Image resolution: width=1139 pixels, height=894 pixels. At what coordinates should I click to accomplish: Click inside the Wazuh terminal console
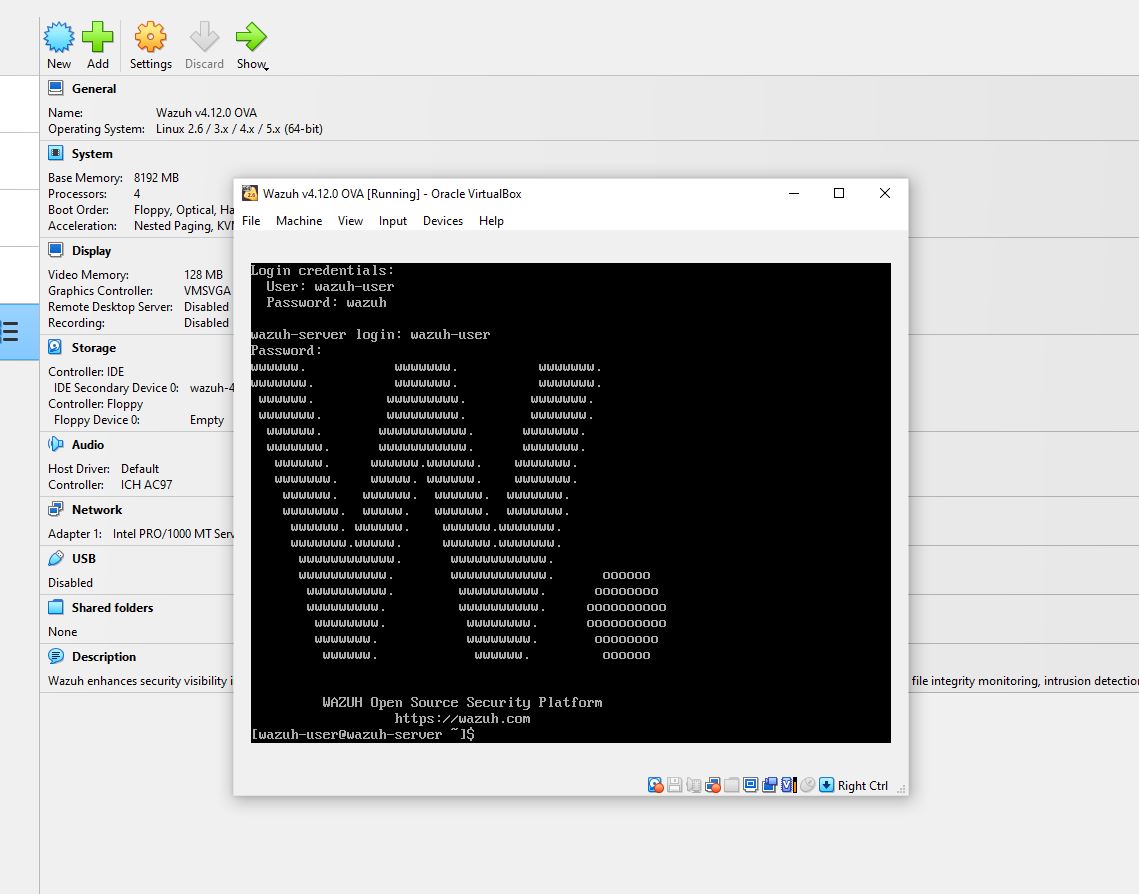[x=570, y=500]
